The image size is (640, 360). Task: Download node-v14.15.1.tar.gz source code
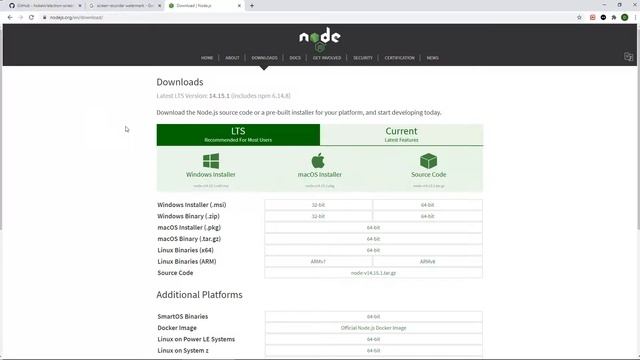(x=373, y=273)
